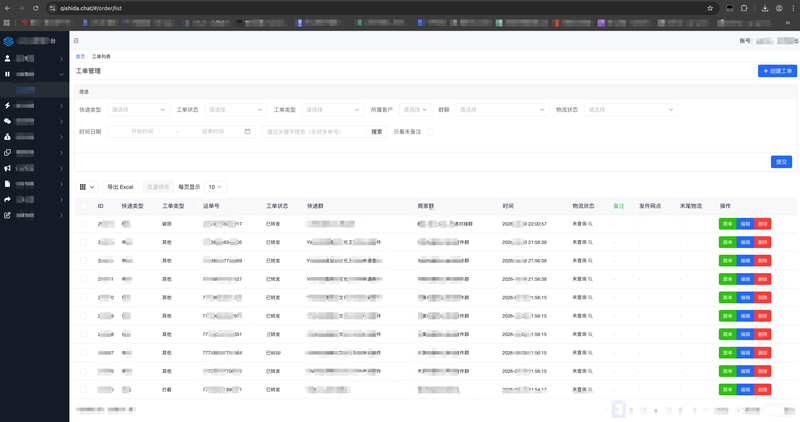Click the chat bubble sidebar icon

[7, 121]
